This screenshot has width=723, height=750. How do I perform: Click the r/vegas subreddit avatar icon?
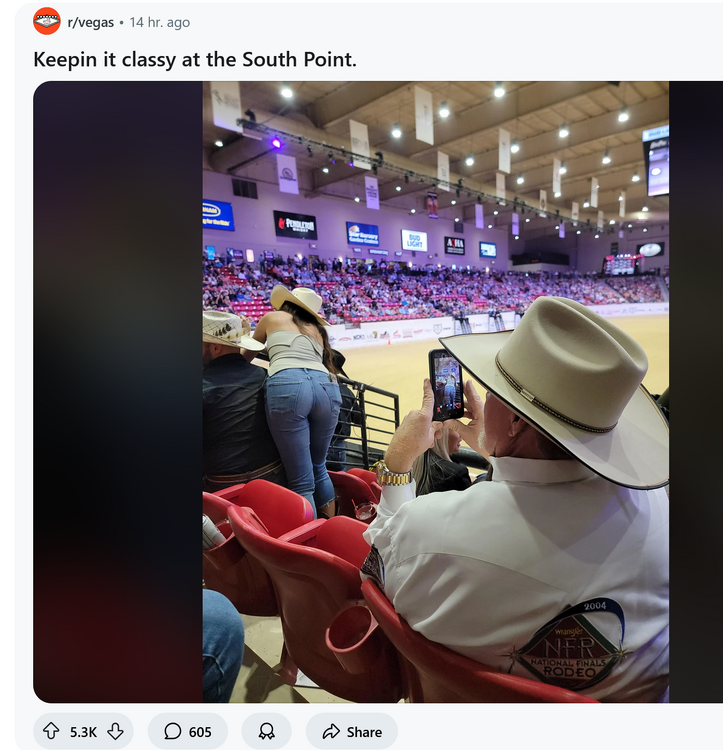46,21
